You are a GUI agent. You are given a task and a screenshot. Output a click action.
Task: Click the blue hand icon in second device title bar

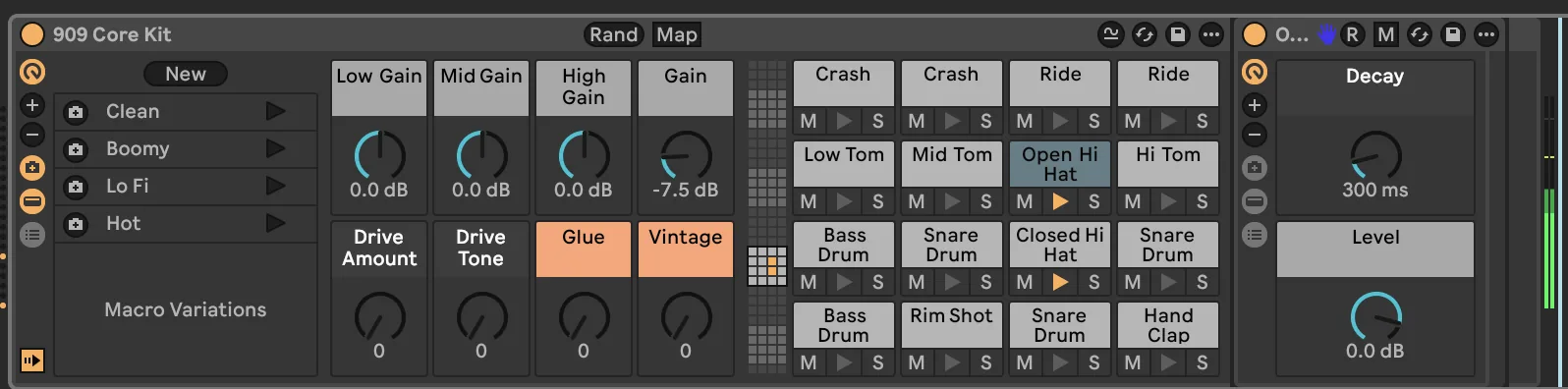tap(1326, 34)
